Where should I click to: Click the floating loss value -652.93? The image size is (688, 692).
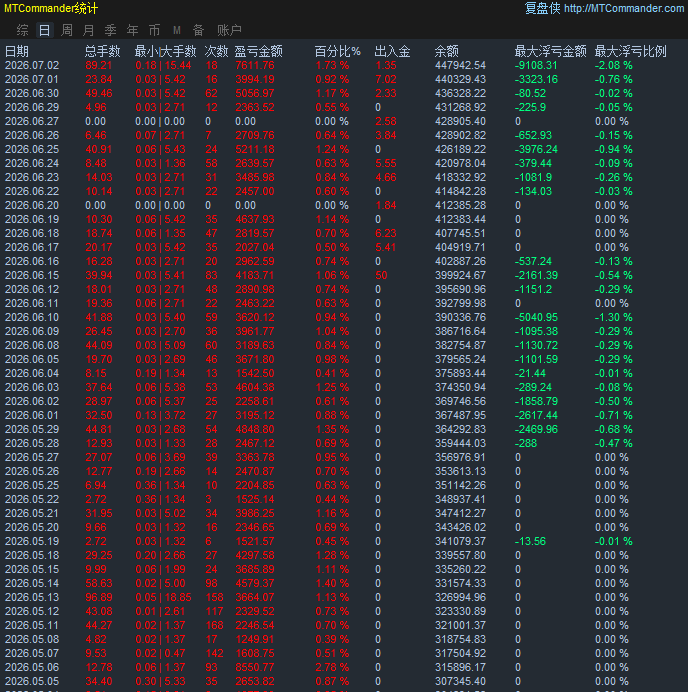coord(534,135)
